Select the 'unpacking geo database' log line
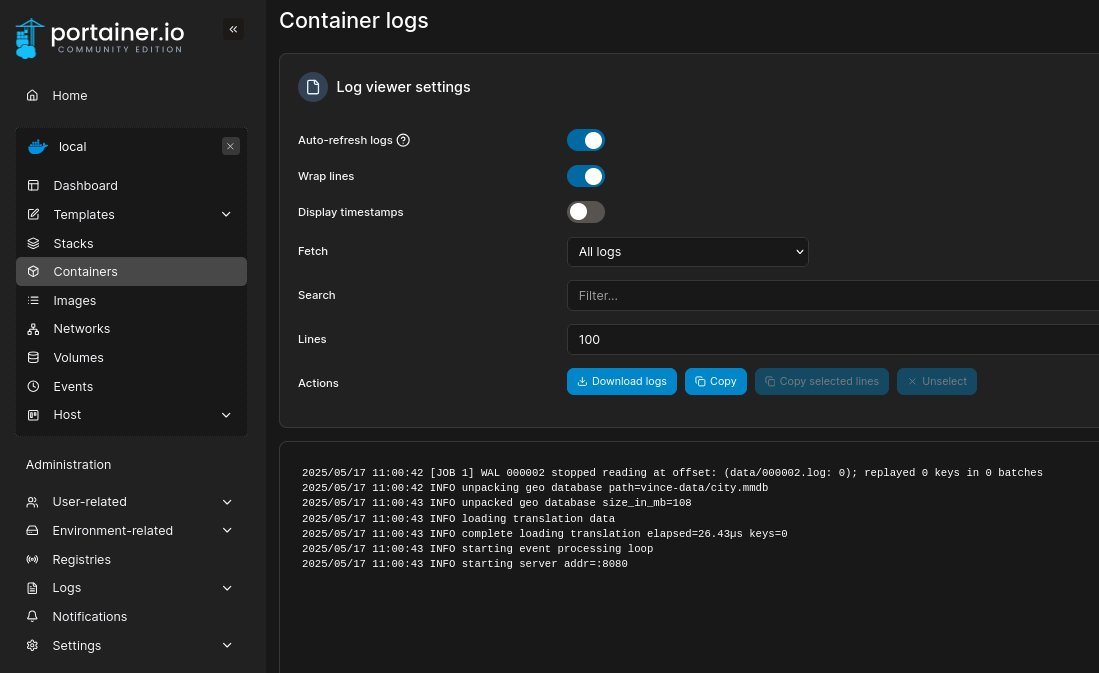The width and height of the screenshot is (1099, 673). [x=535, y=488]
